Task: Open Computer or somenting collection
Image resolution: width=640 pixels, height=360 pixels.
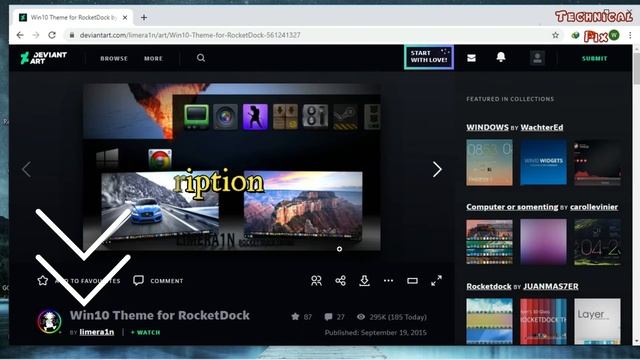Action: [512, 207]
